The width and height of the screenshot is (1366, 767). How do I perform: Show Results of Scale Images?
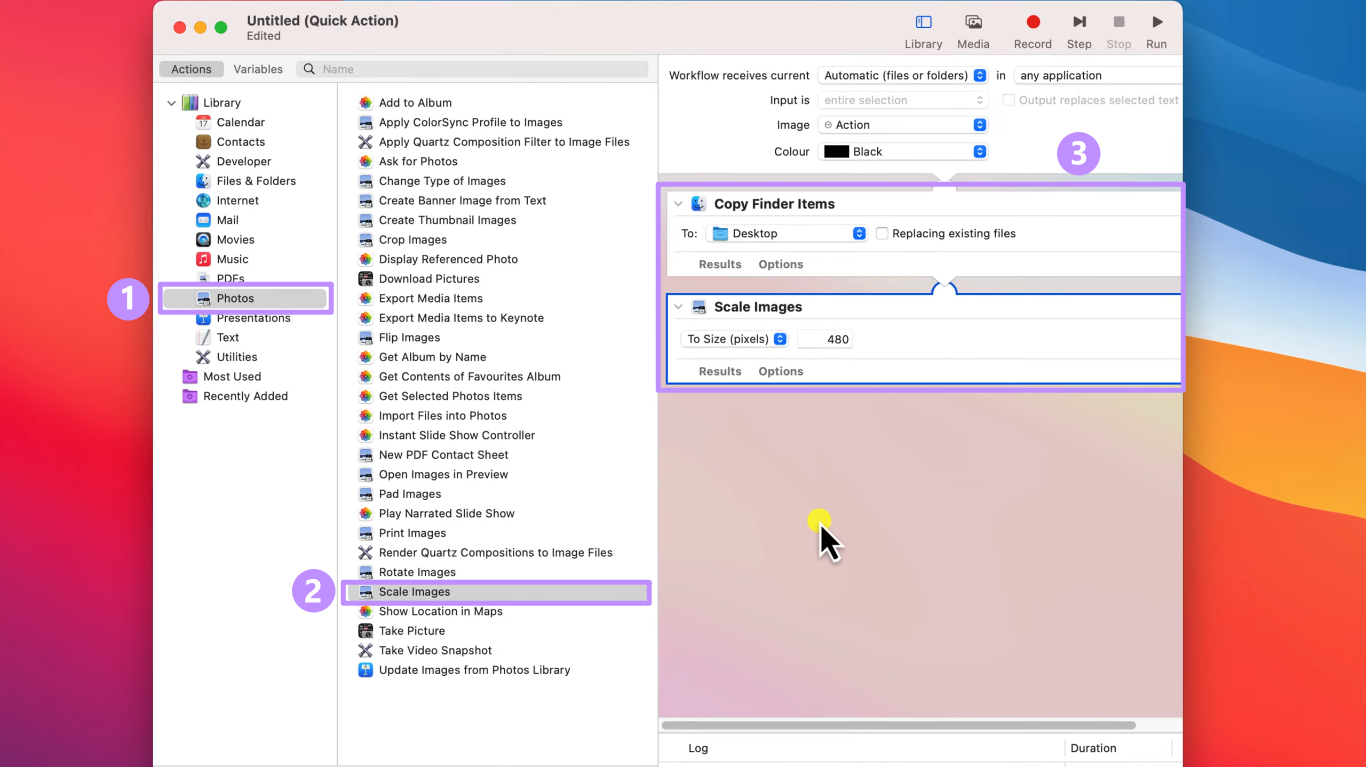(x=720, y=371)
